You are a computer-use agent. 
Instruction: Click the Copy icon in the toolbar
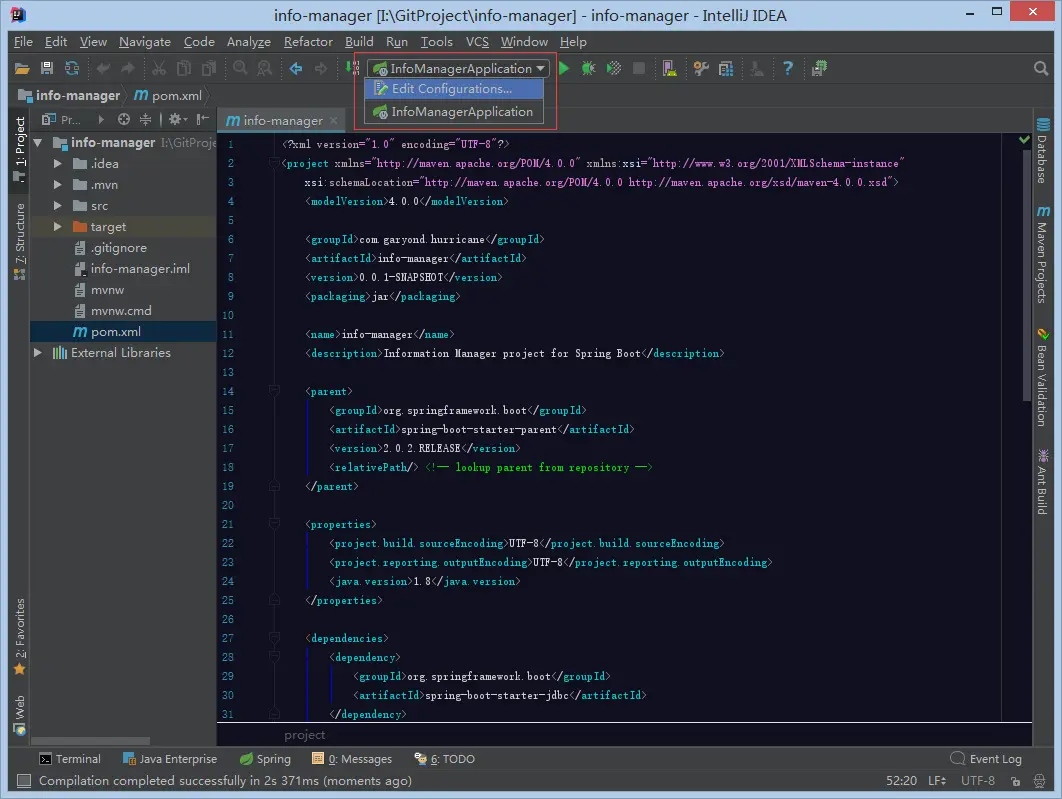pos(184,68)
